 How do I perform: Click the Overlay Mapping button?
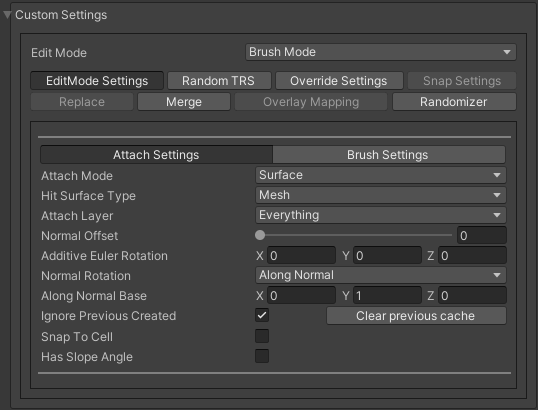click(x=311, y=102)
